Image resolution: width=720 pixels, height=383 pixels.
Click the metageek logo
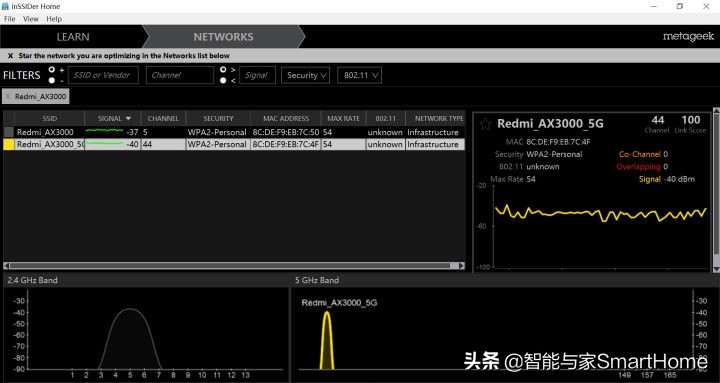688,37
